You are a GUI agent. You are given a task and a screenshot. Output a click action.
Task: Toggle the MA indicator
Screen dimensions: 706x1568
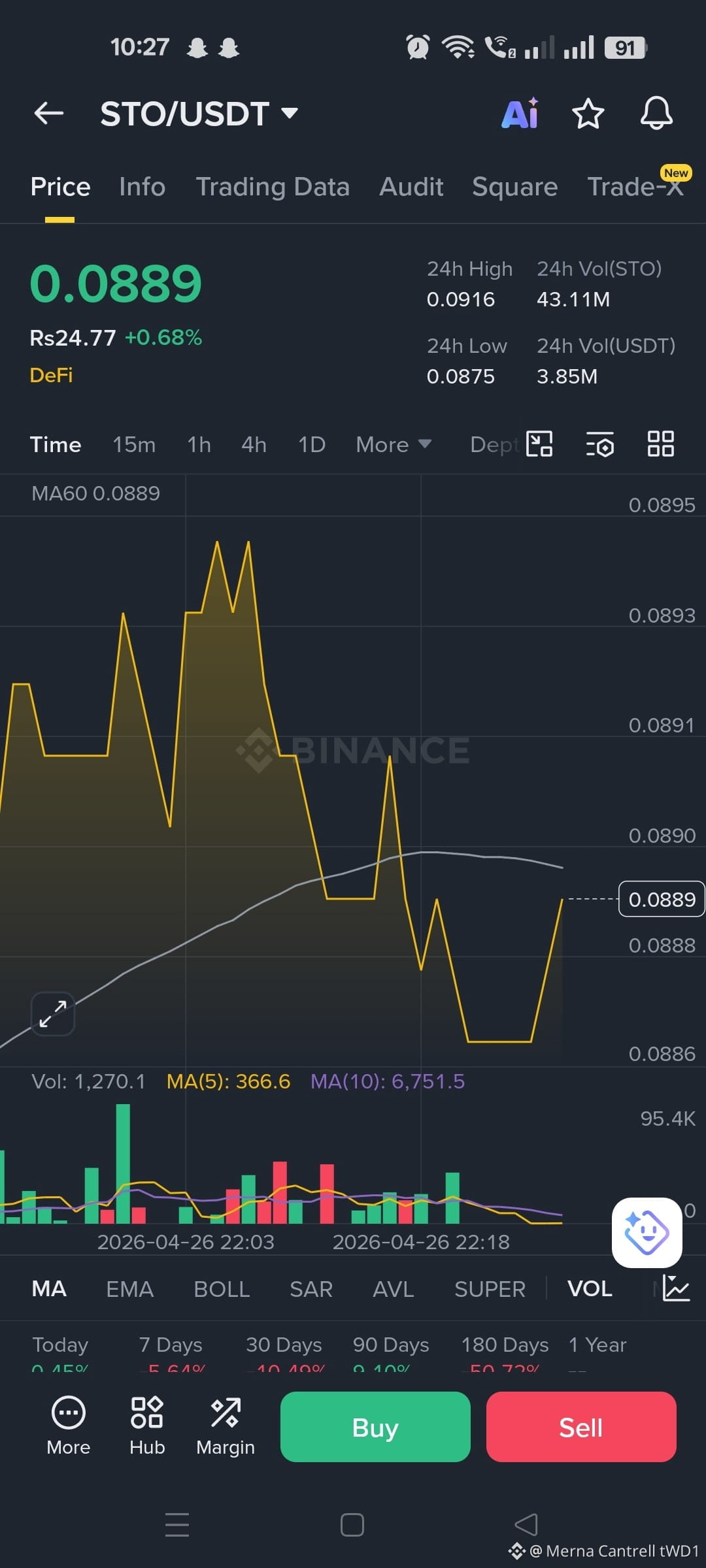click(49, 1289)
